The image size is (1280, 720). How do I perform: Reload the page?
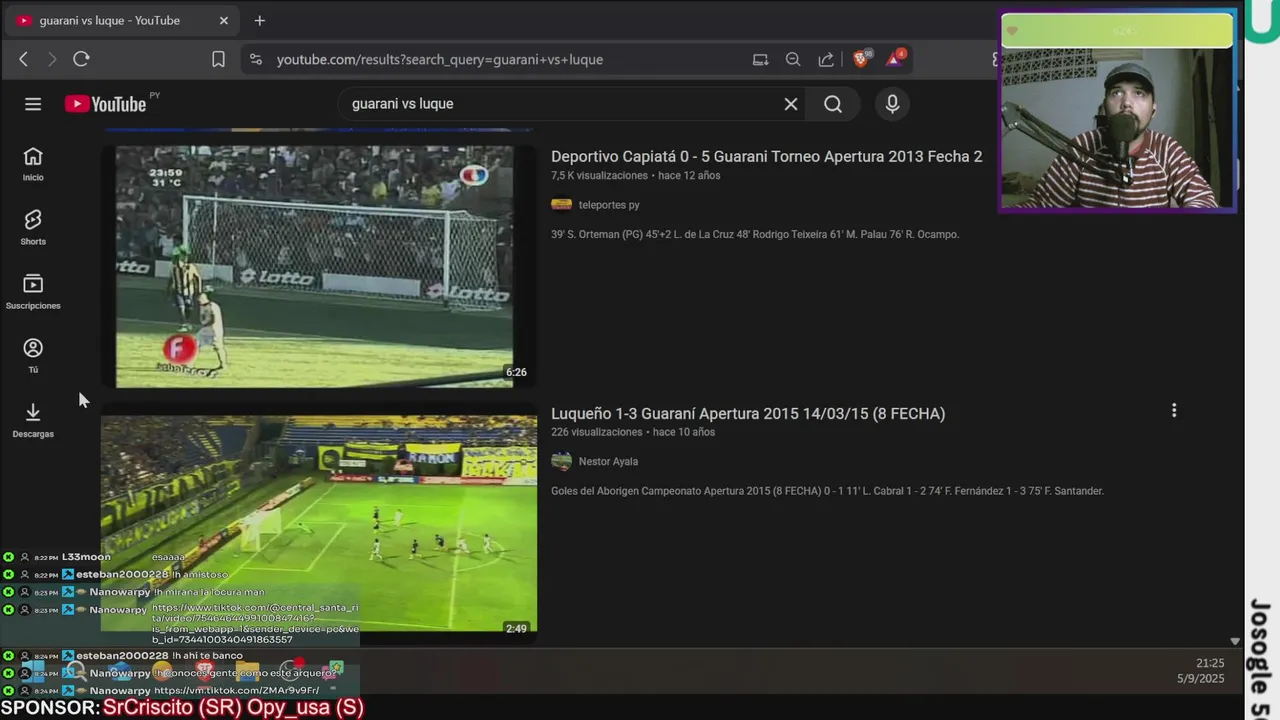[x=82, y=59]
